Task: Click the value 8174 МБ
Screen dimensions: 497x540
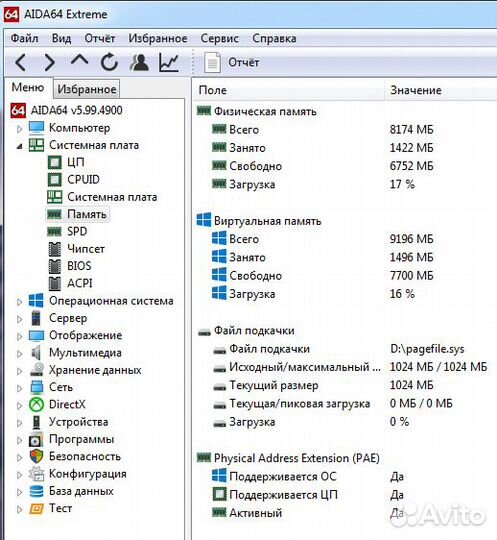Action: (412, 130)
